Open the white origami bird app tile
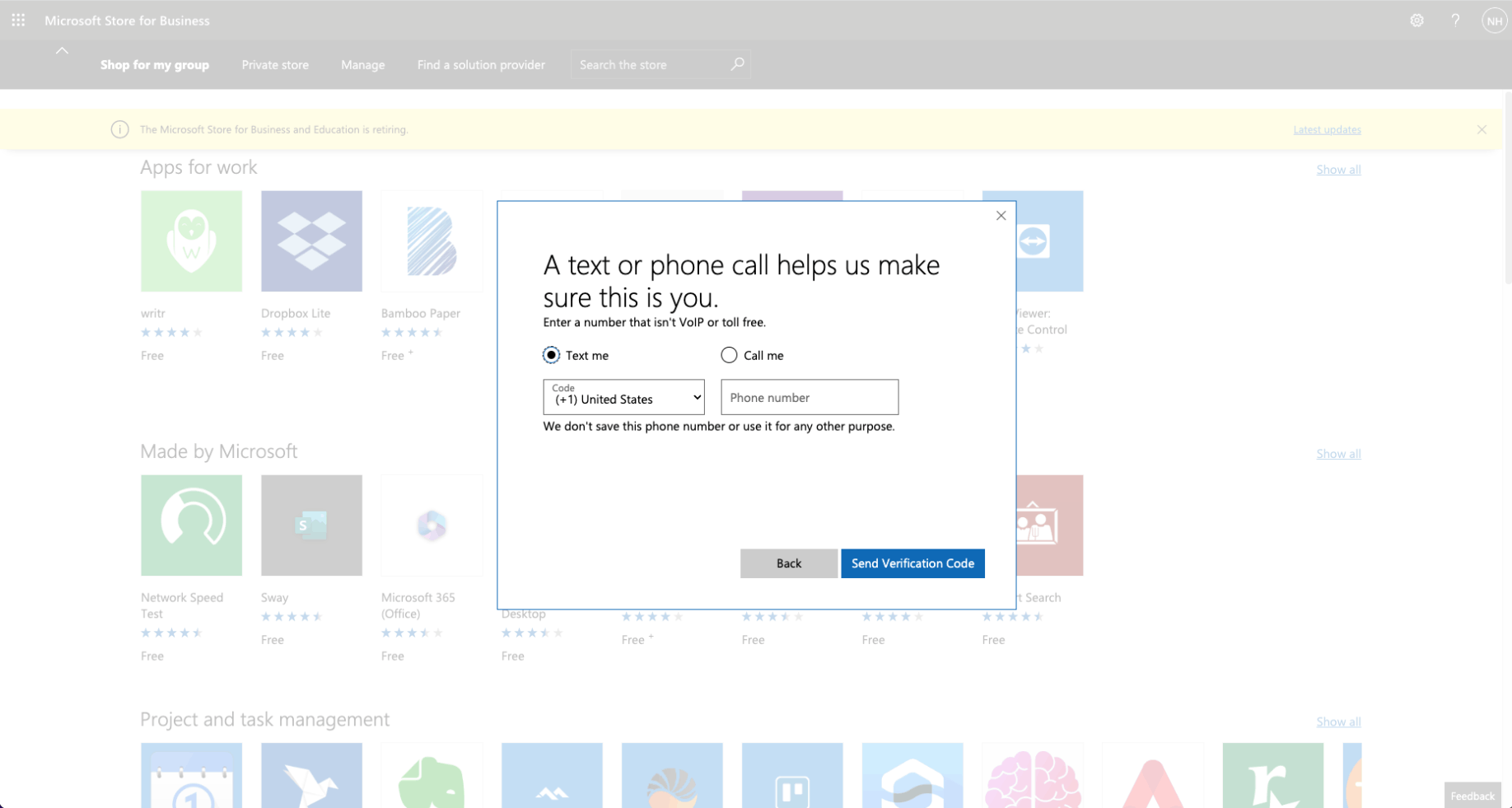Image resolution: width=1512 pixels, height=808 pixels. click(x=311, y=775)
